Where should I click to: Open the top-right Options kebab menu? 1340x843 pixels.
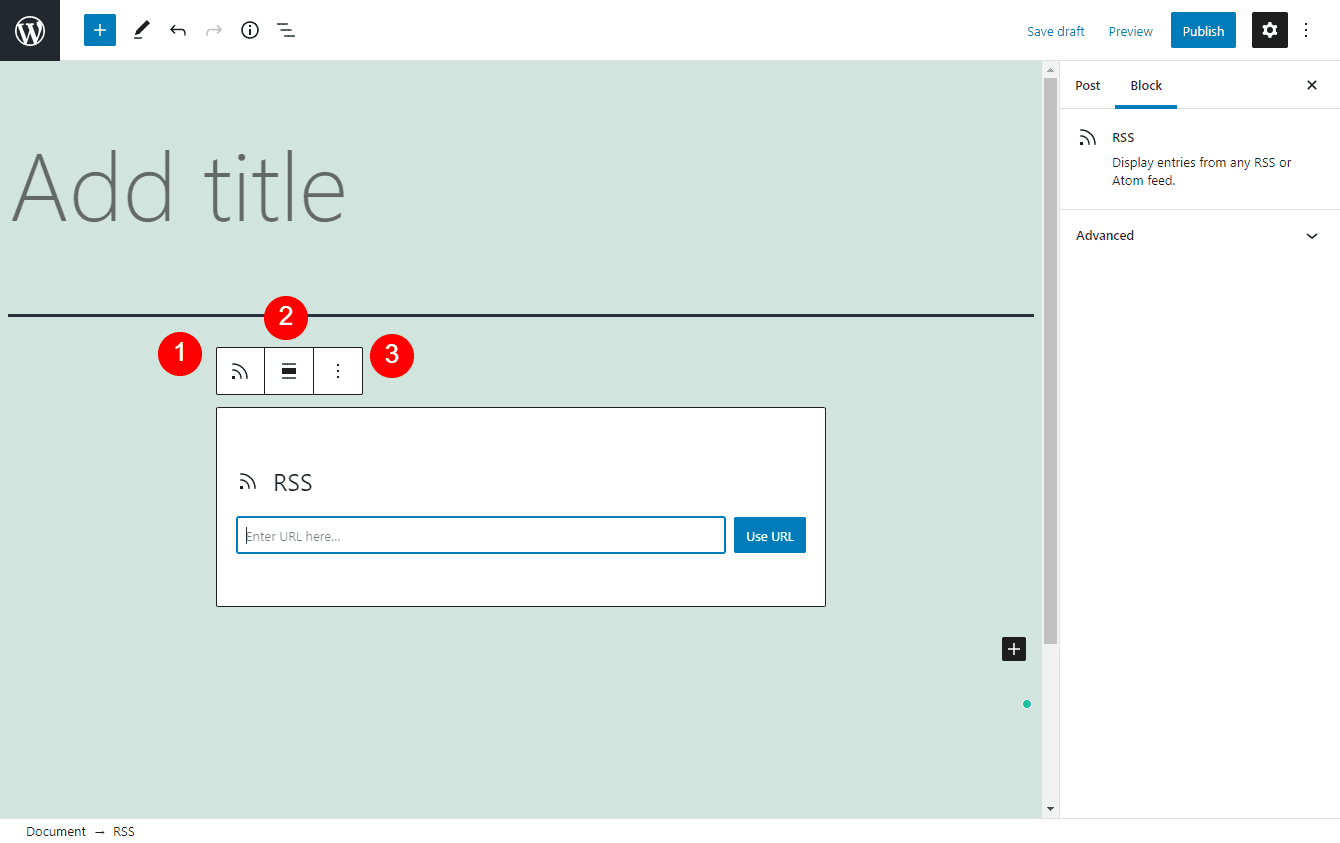click(x=1306, y=30)
